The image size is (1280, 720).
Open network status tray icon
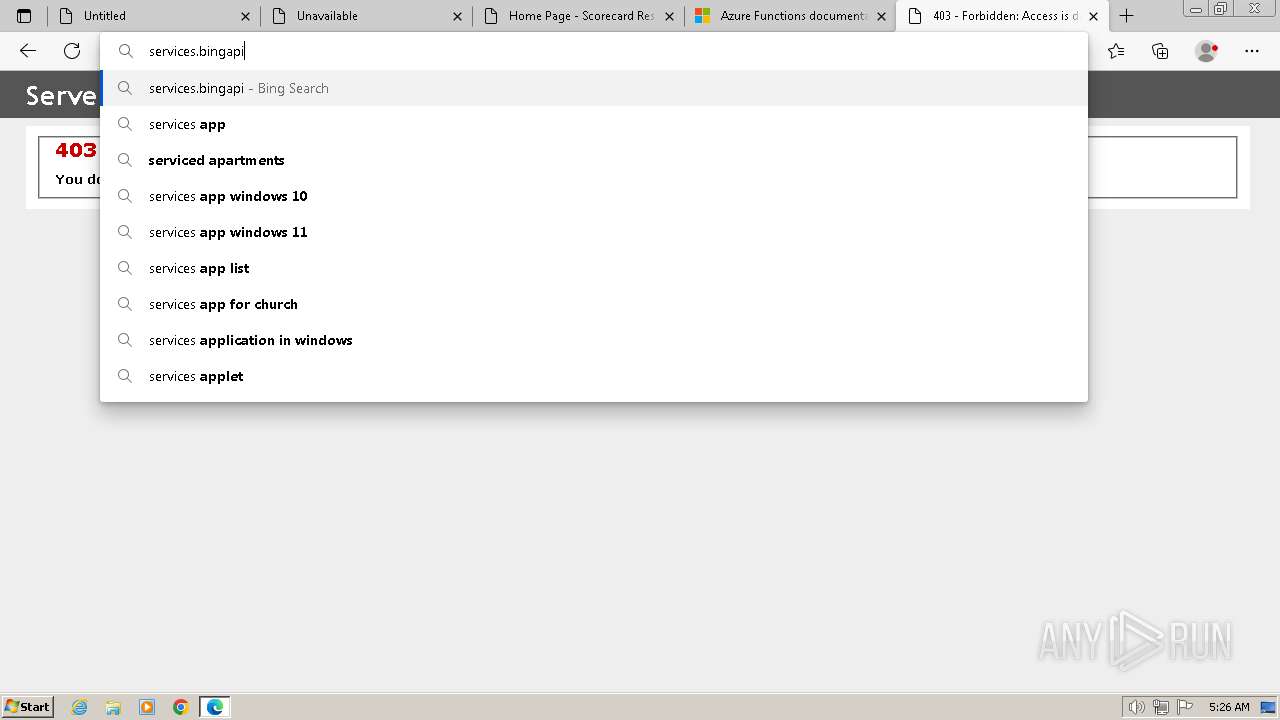[x=1161, y=707]
